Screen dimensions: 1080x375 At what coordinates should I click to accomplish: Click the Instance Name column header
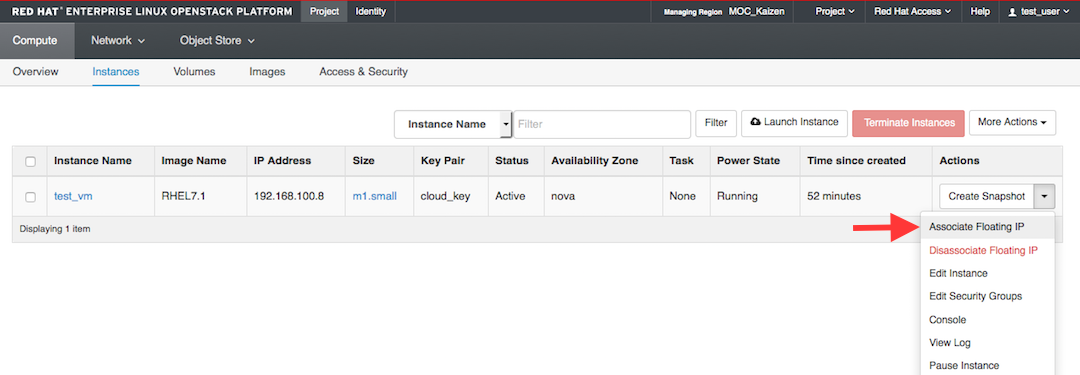point(93,161)
